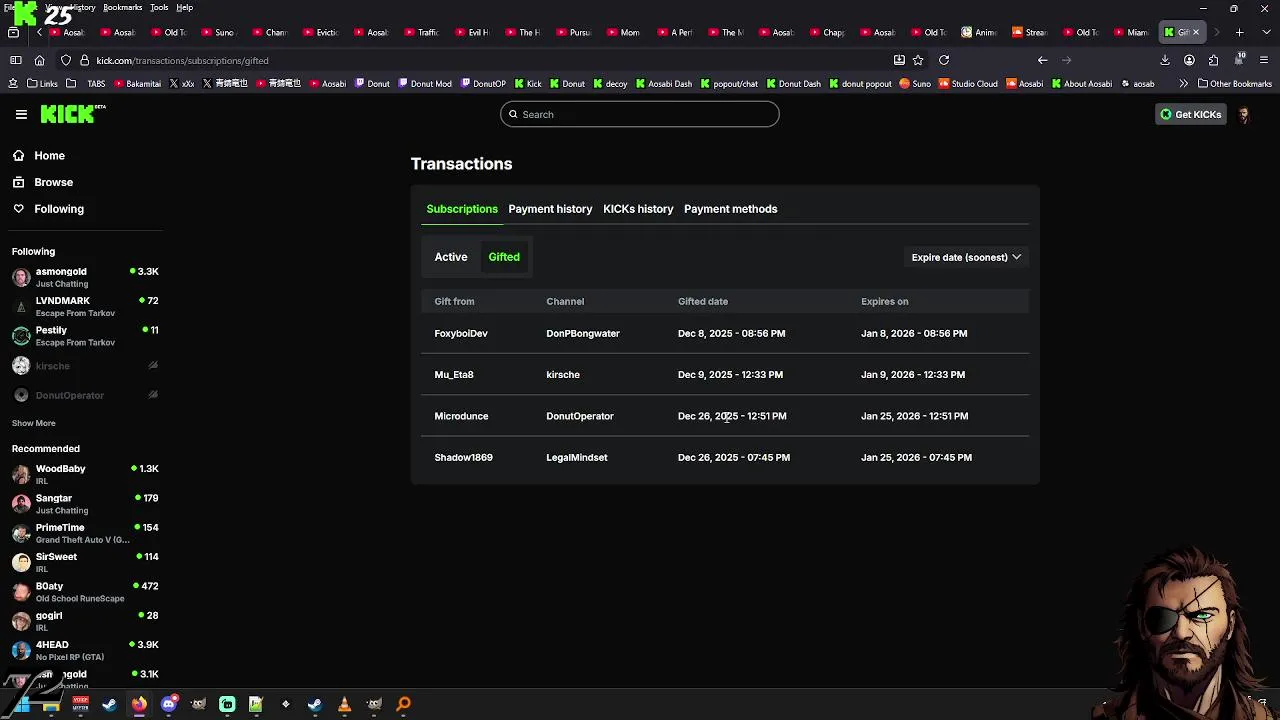Open Pestily followed channel

[x=85, y=335]
